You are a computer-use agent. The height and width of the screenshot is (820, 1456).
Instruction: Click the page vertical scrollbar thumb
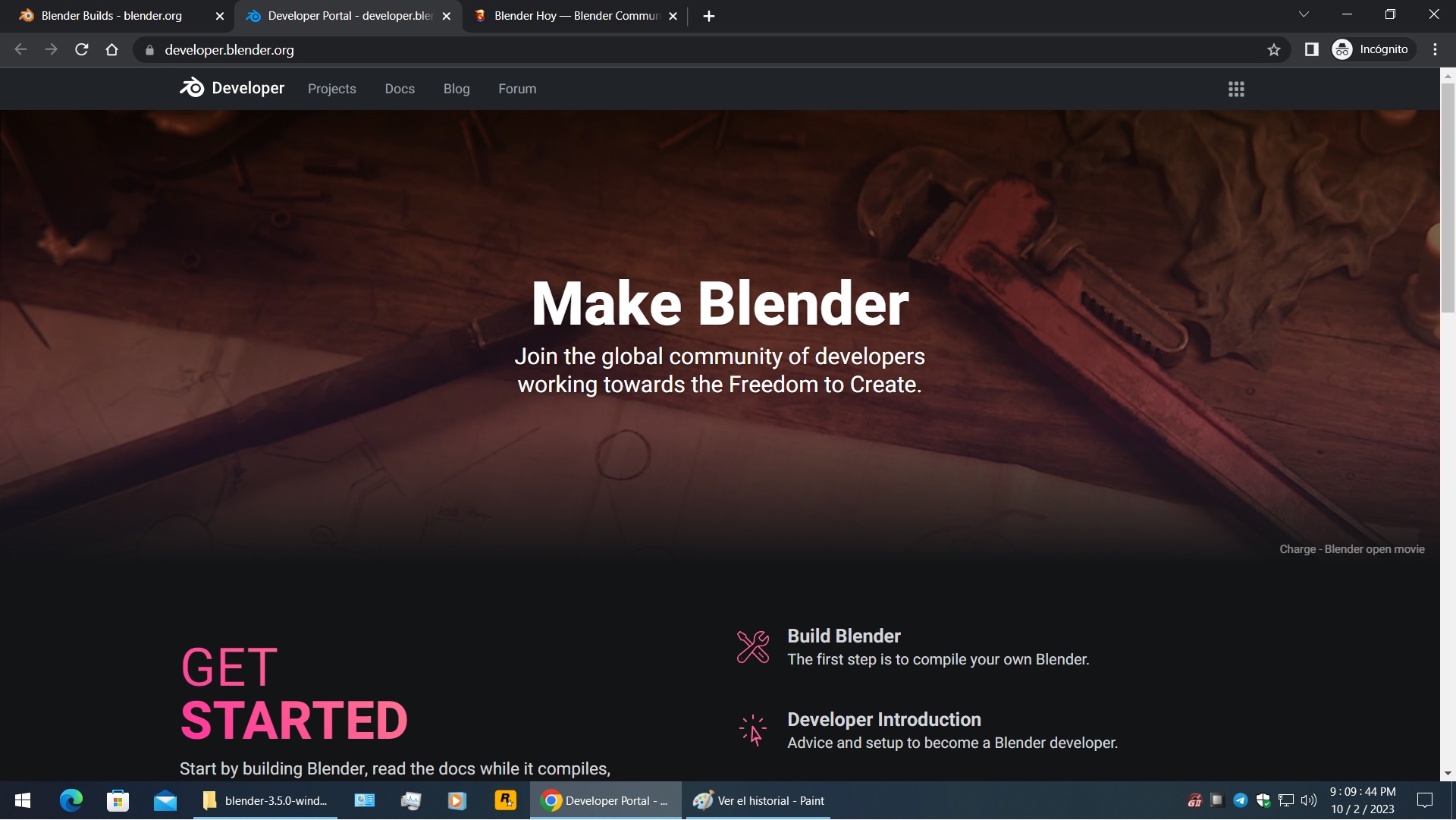[x=1448, y=197]
